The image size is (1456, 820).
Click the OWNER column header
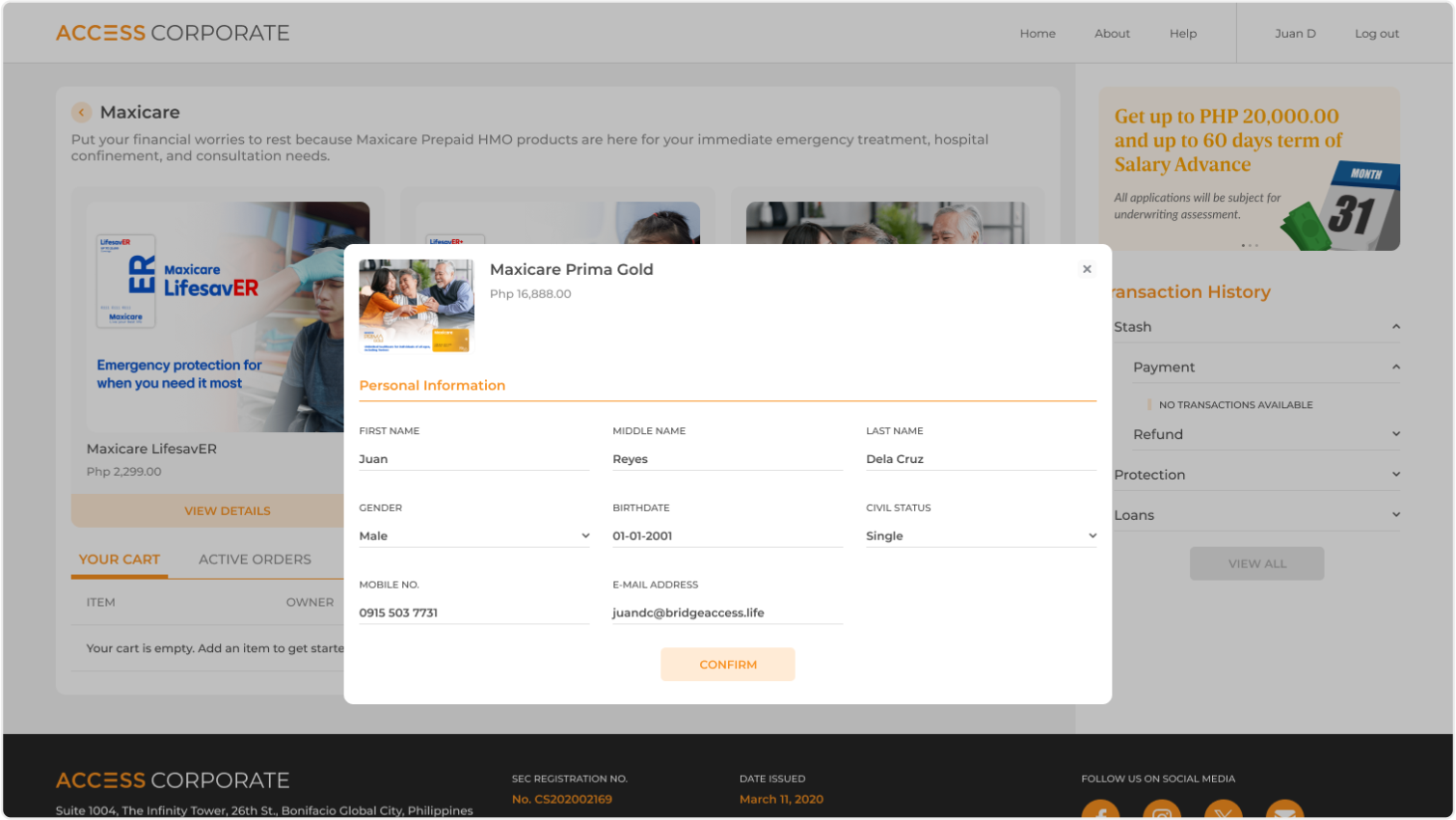[310, 602]
